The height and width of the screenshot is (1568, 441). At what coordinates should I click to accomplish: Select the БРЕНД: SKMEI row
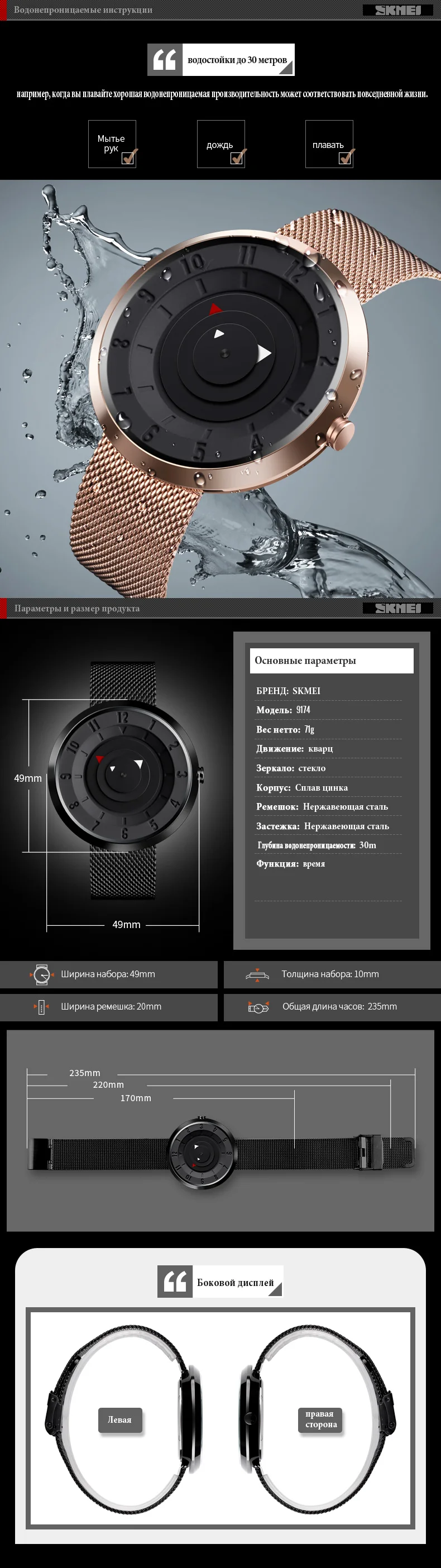tap(328, 691)
